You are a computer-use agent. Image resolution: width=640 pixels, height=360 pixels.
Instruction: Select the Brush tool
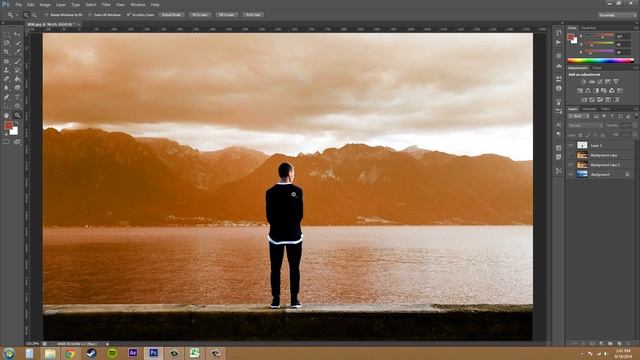click(17, 61)
